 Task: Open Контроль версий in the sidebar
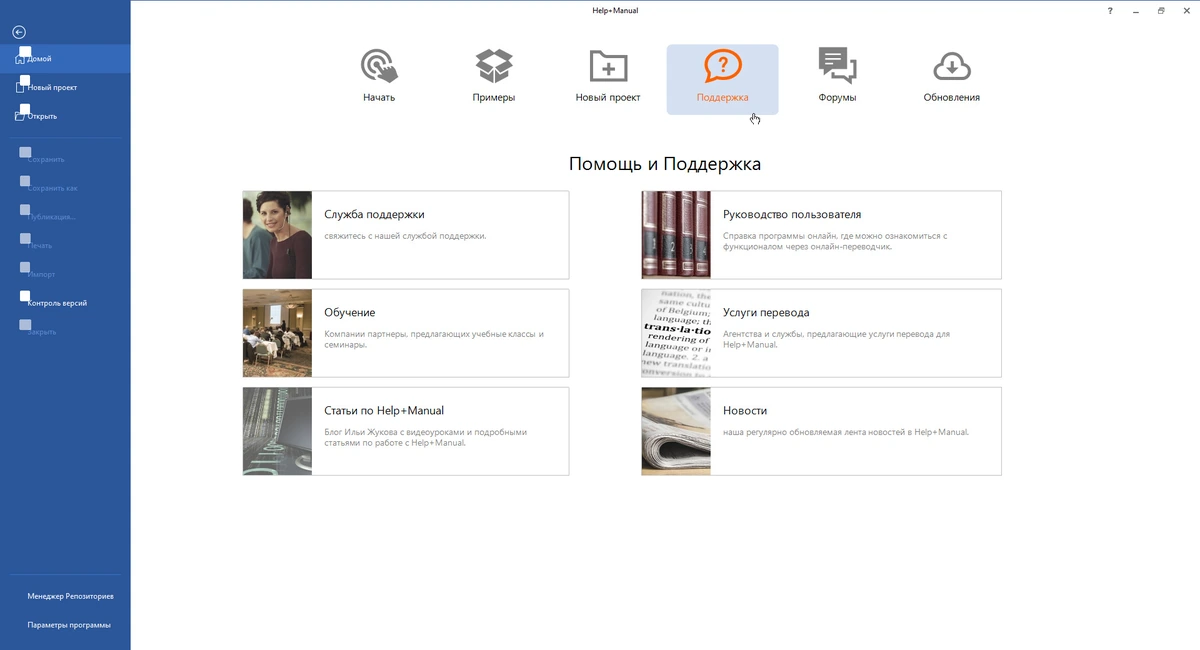[65, 303]
